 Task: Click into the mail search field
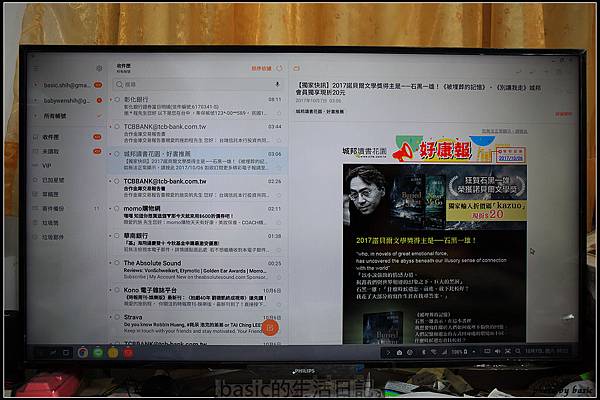[x=198, y=84]
